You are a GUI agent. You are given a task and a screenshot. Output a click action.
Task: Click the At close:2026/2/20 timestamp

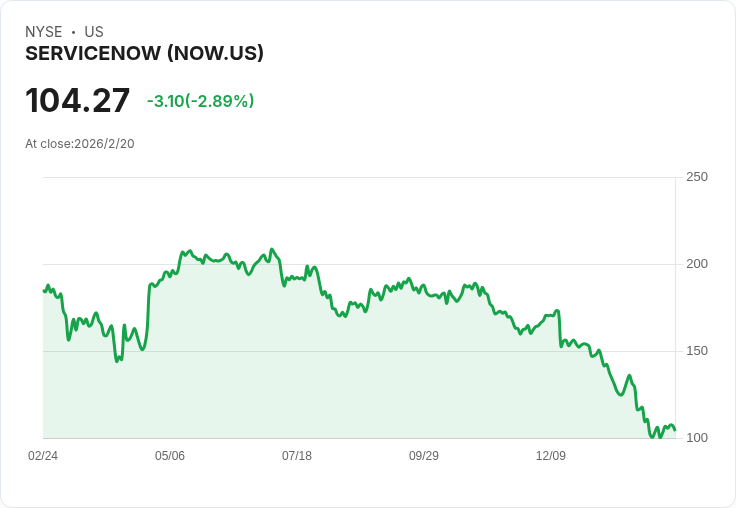tap(80, 144)
